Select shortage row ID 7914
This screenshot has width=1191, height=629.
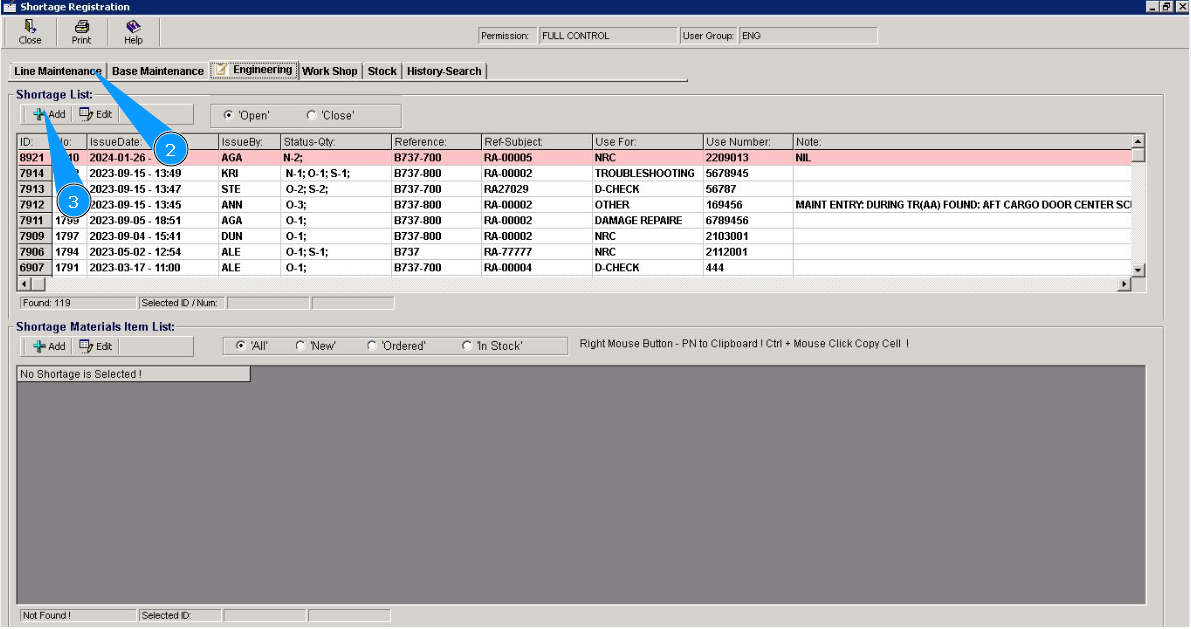pyautogui.click(x=575, y=173)
